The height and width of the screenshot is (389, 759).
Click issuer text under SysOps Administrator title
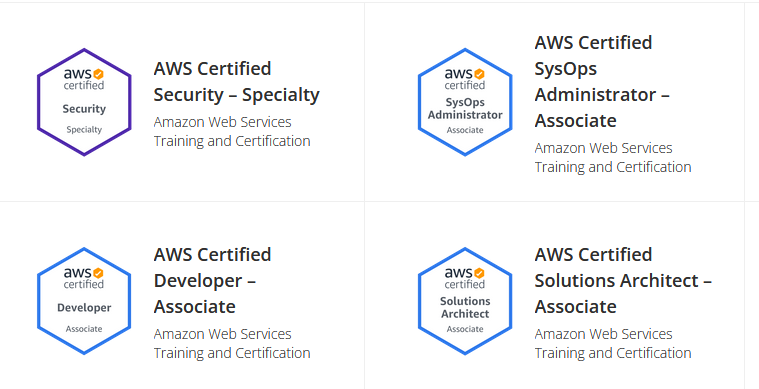coord(613,157)
